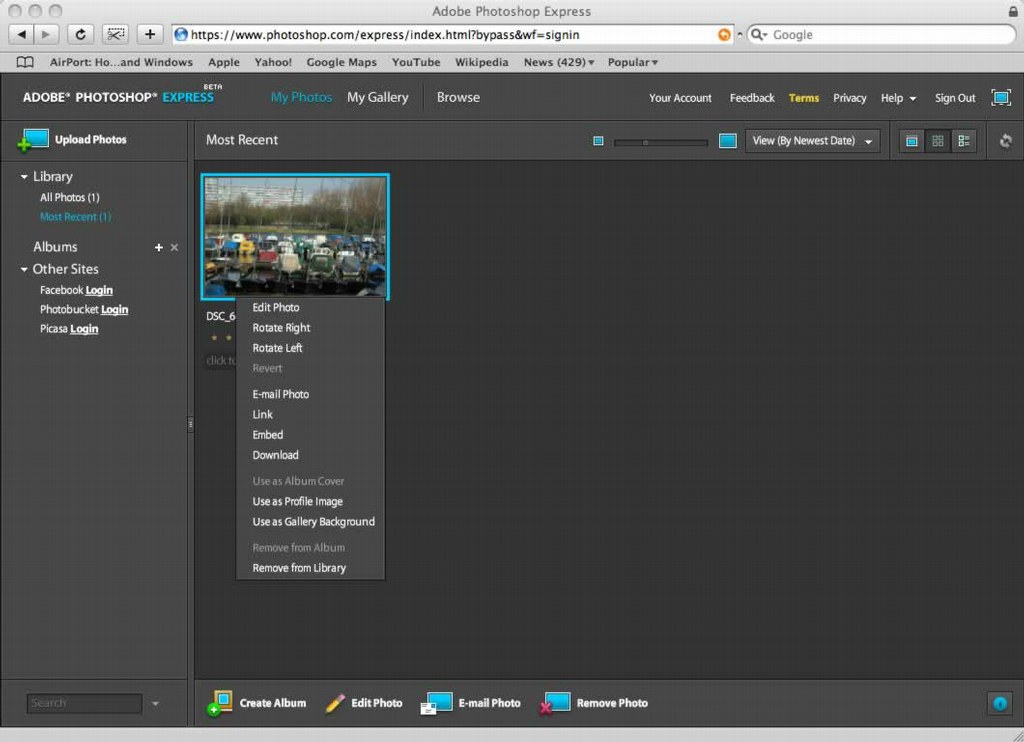Open the blue info button at bottom right
1024x742 pixels.
click(x=999, y=703)
